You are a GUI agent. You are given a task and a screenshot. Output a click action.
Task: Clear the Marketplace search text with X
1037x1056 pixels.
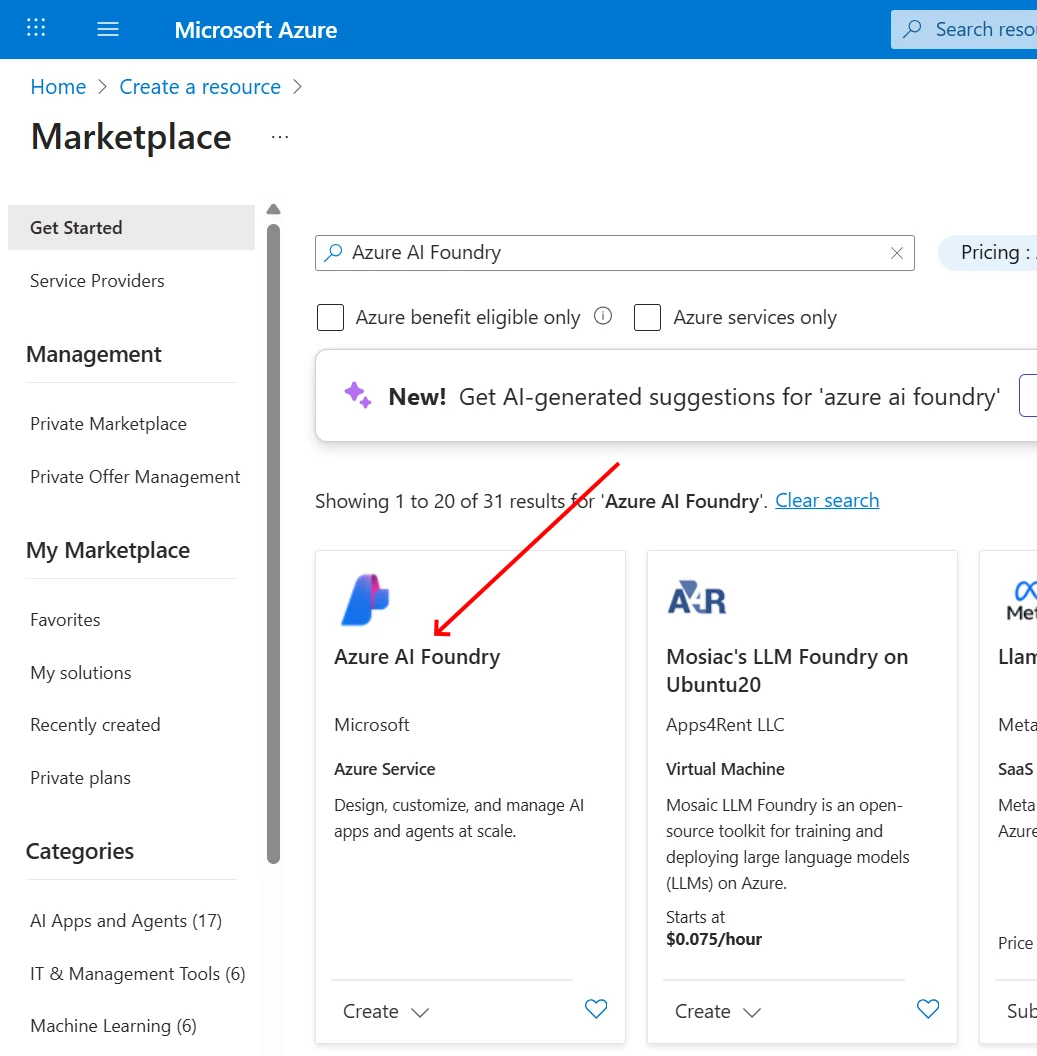pos(897,253)
